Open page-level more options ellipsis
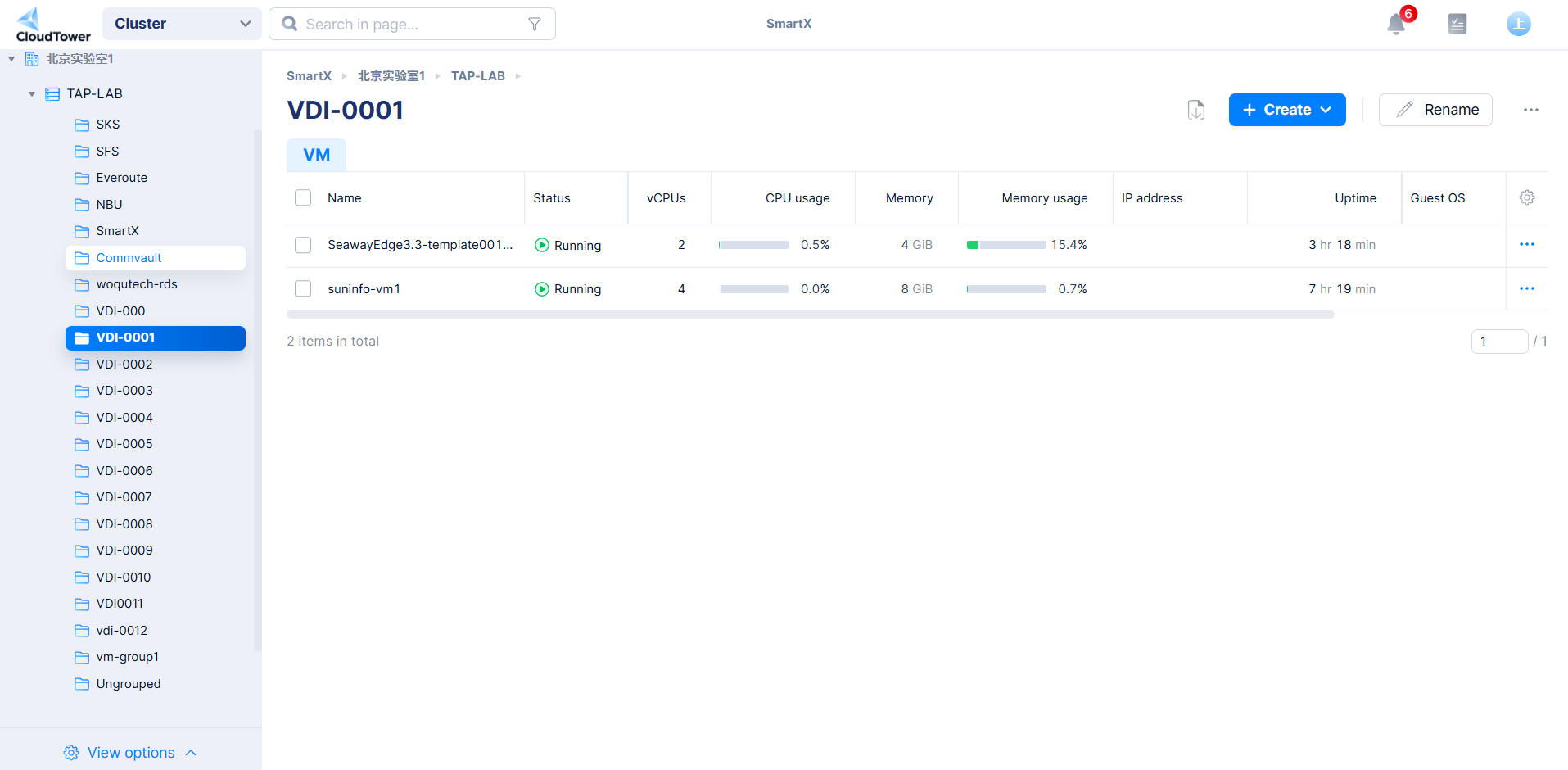Image resolution: width=1568 pixels, height=770 pixels. (x=1530, y=110)
